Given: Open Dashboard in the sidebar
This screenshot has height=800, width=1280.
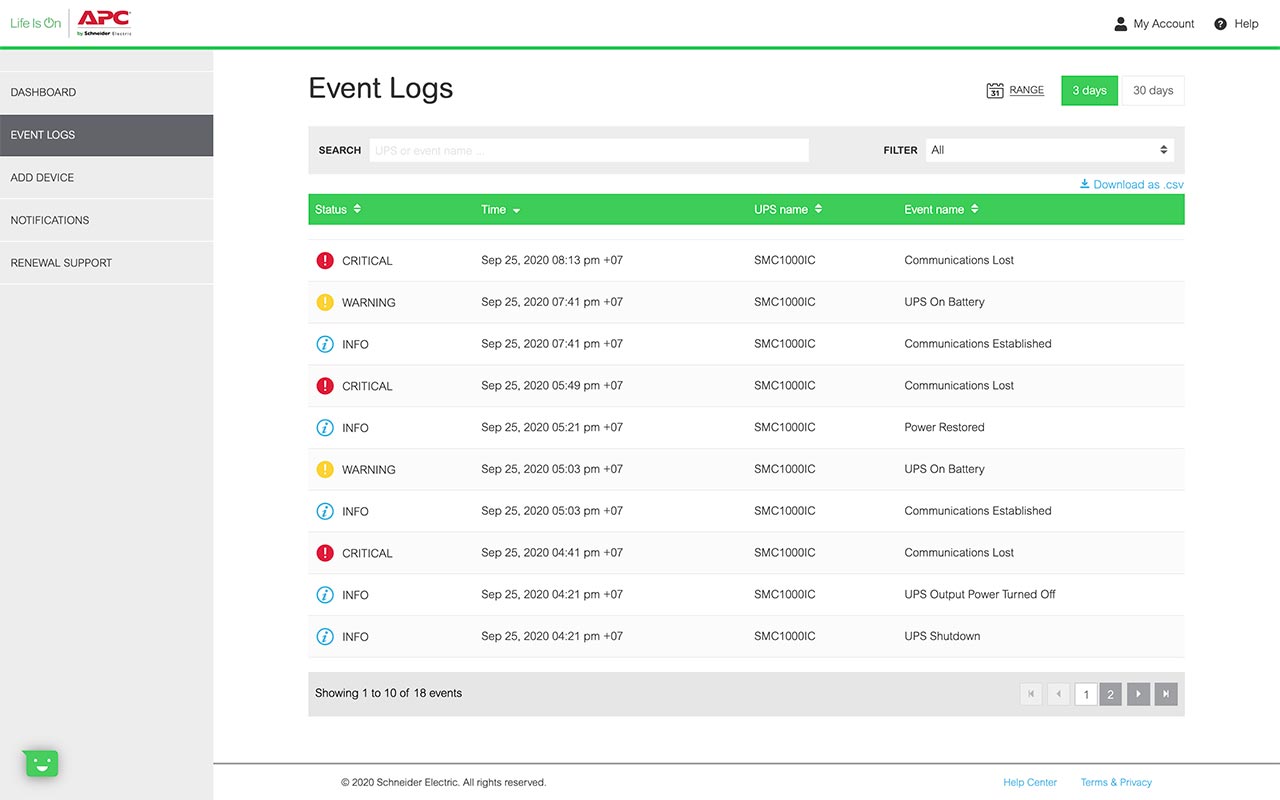Looking at the screenshot, I should click(x=43, y=92).
